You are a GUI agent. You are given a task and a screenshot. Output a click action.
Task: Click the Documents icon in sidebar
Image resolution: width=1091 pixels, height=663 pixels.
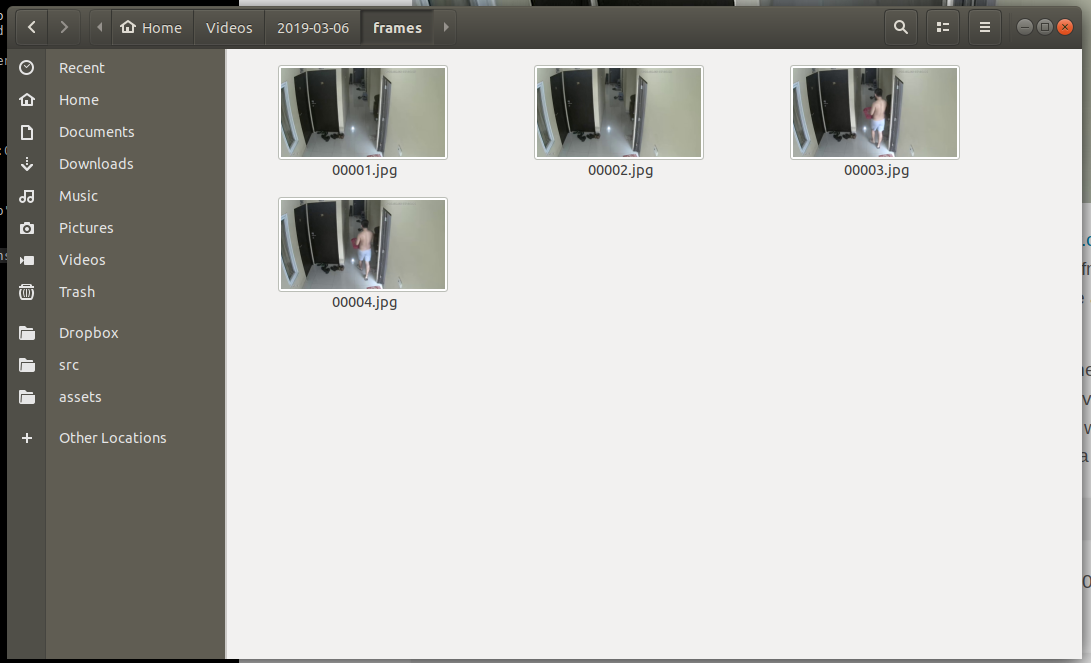[x=26, y=131]
